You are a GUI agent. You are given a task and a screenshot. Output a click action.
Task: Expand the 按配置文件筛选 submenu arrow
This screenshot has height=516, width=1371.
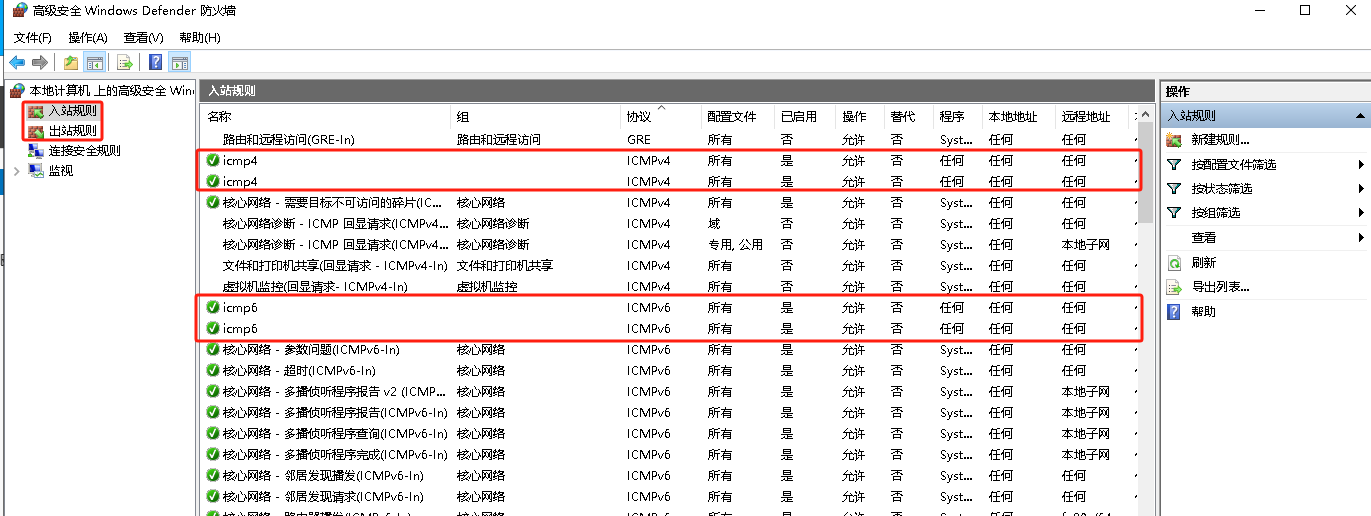coord(1361,165)
